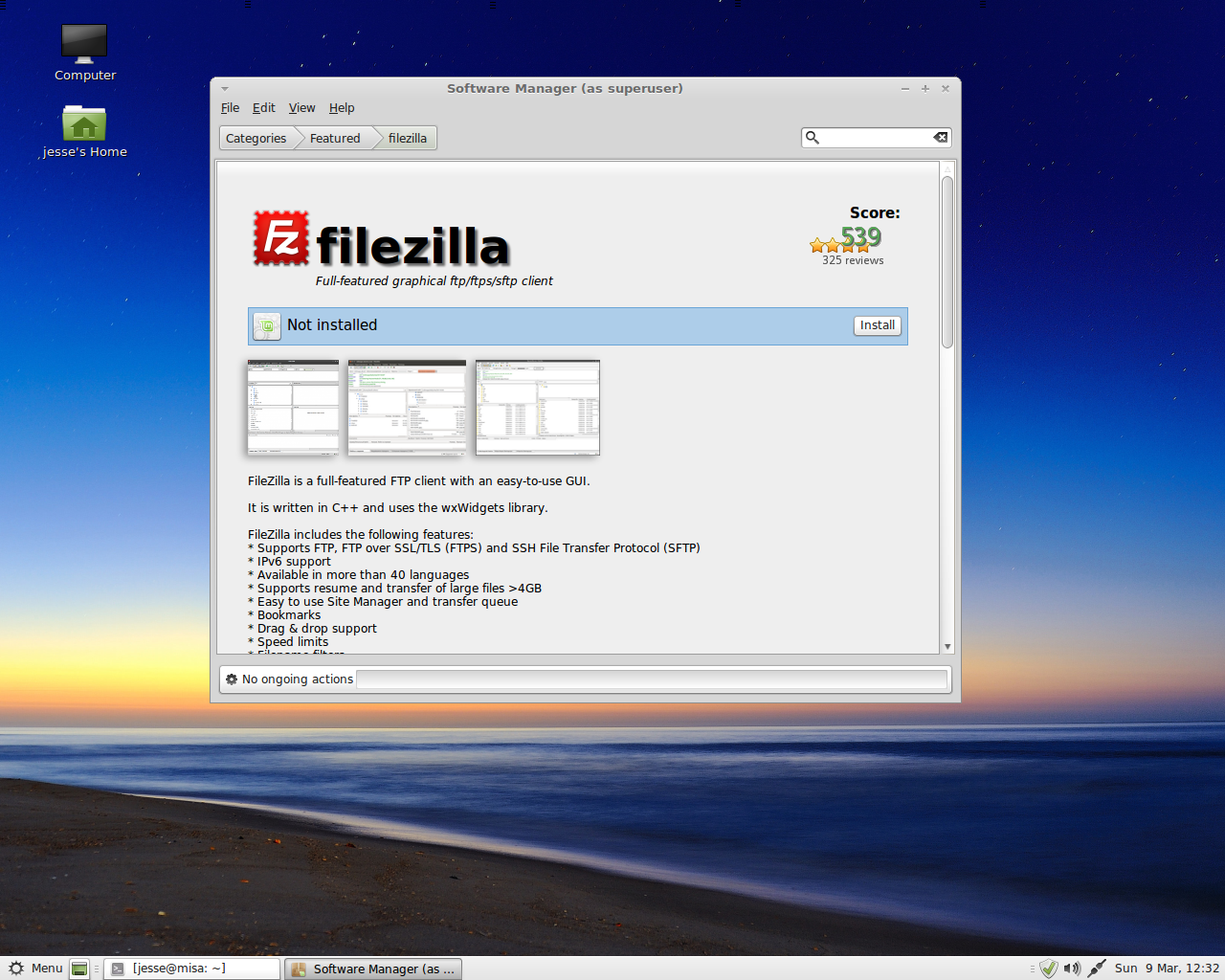Open the update shield tray icon
Viewport: 1225px width, 980px height.
[1049, 969]
